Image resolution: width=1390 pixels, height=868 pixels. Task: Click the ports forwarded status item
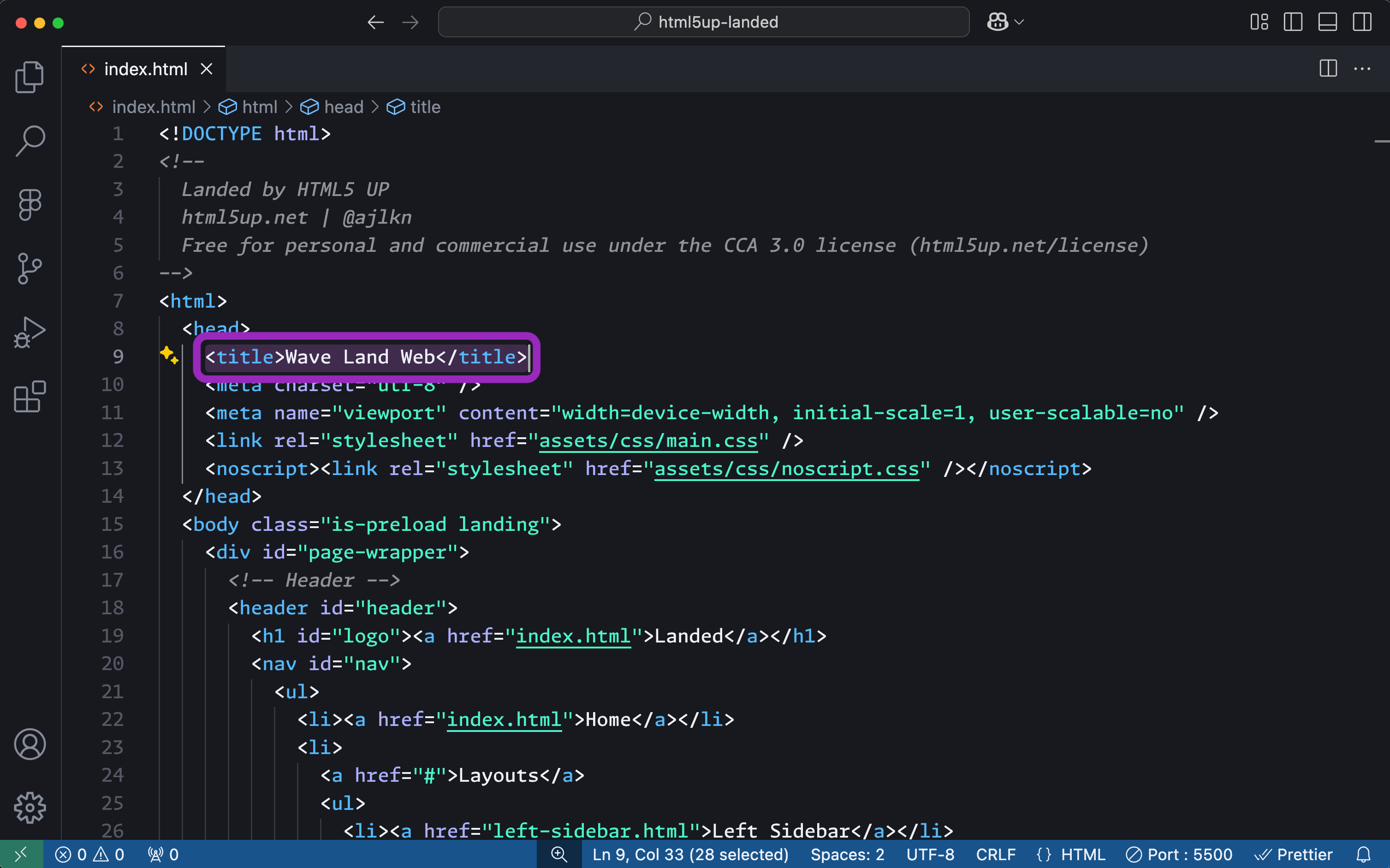pos(164,854)
